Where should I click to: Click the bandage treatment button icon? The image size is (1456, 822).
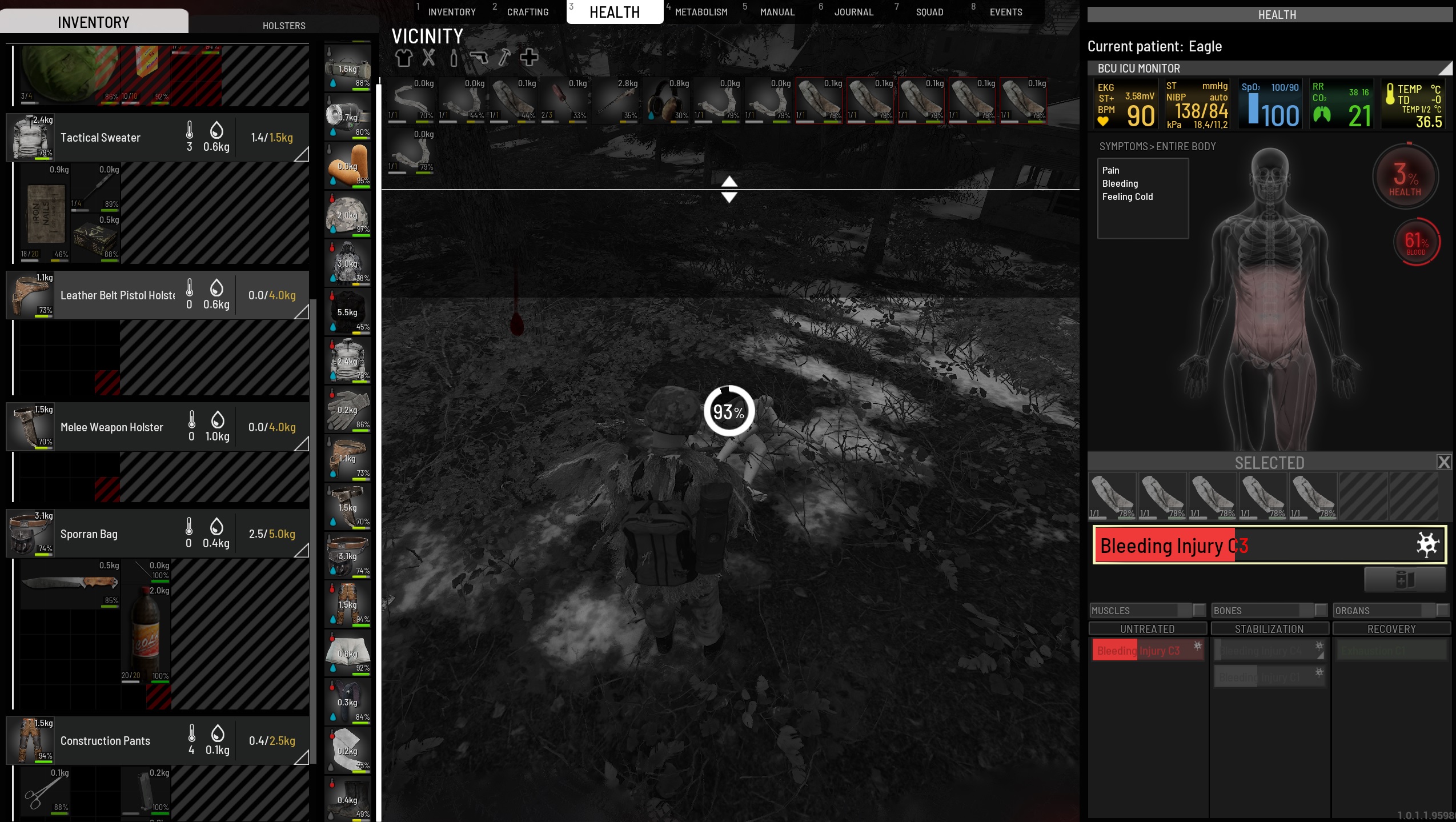[1405, 580]
